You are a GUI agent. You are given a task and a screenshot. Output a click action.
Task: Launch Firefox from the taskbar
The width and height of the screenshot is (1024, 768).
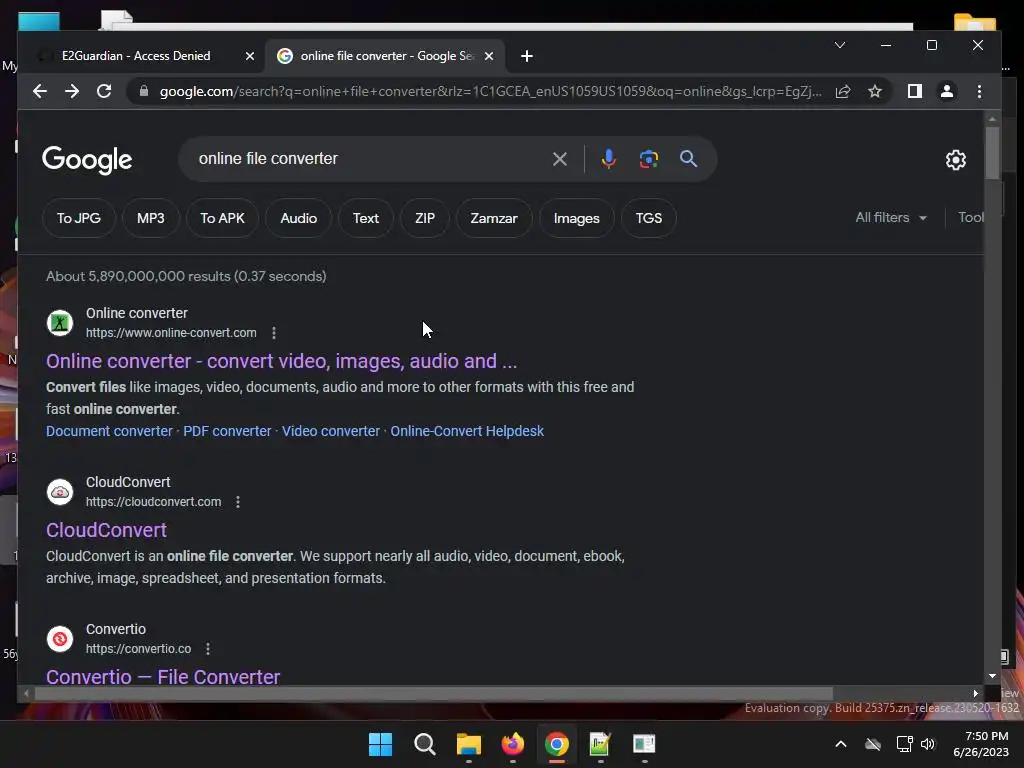(x=513, y=744)
